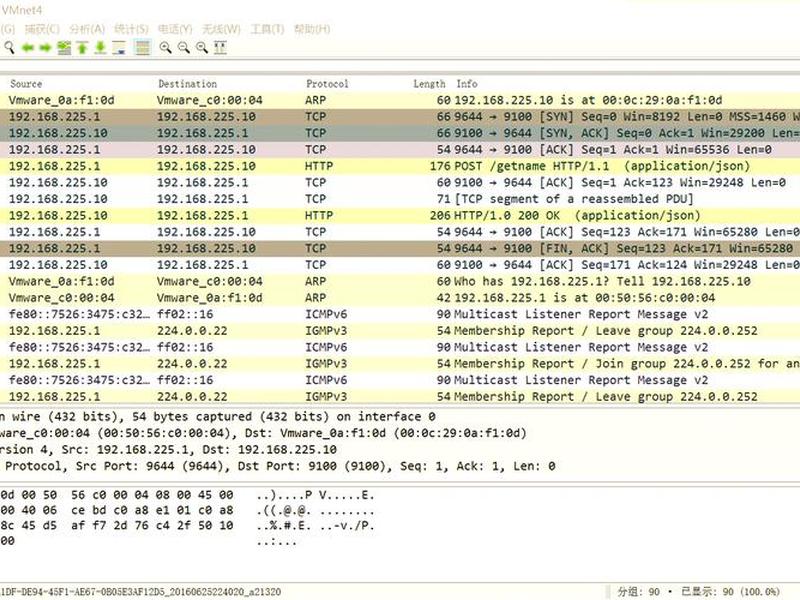Click hex bytes '56 c0 00 04 08 00 45 00'
800x600 pixels.
tap(152, 495)
